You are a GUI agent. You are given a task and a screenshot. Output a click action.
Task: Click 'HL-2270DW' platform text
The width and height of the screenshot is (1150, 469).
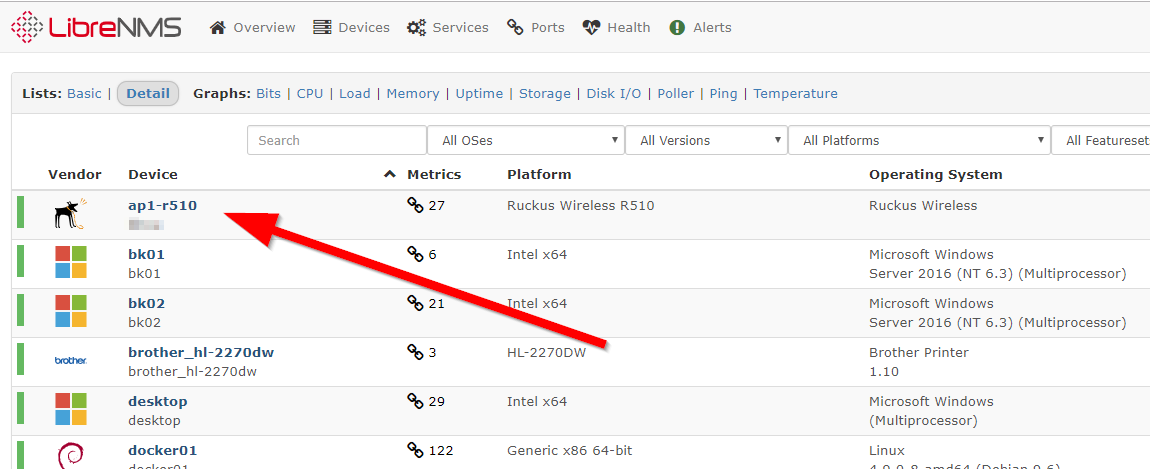pyautogui.click(x=546, y=352)
